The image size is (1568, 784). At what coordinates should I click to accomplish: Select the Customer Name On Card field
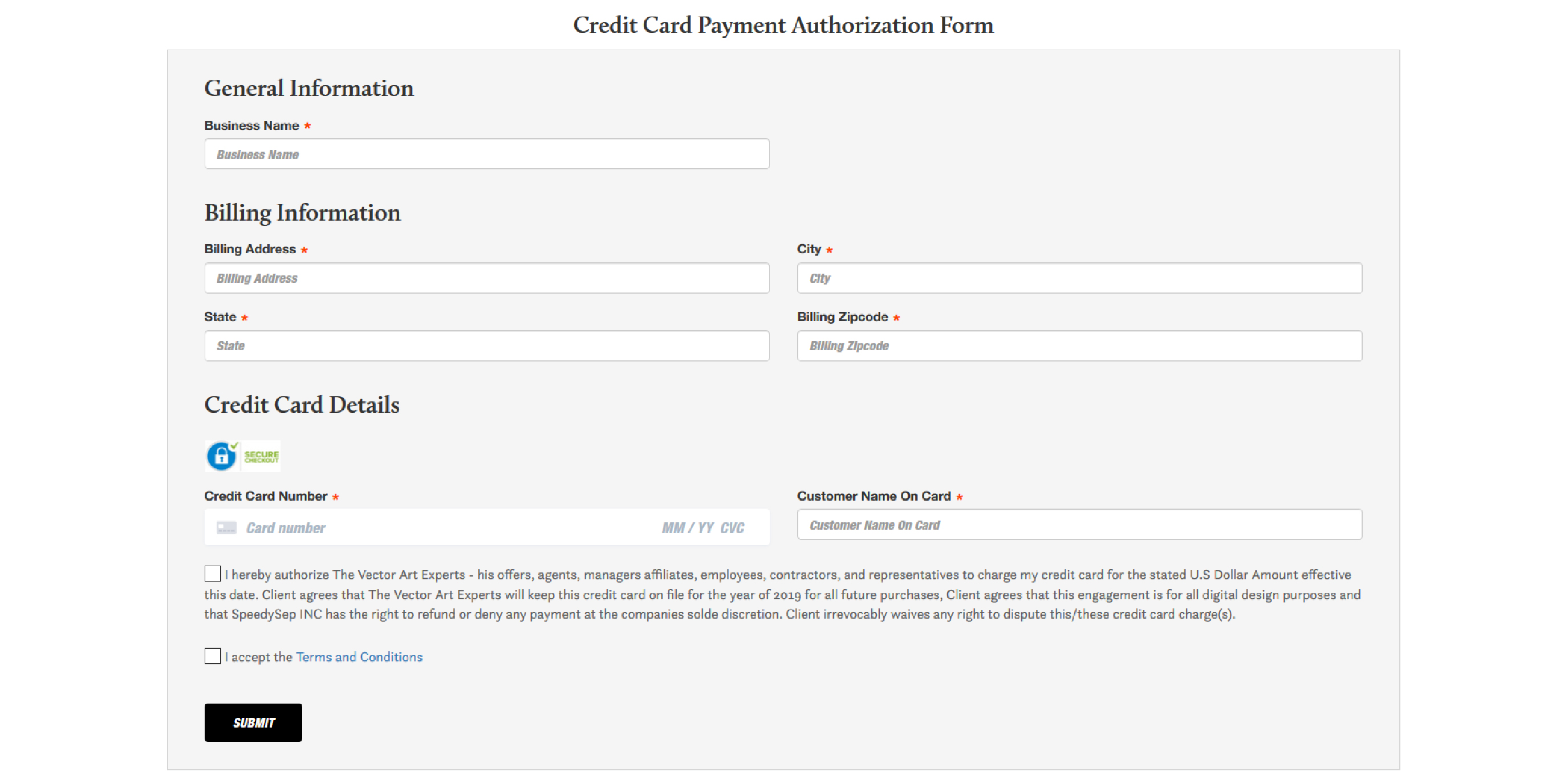pos(1079,525)
